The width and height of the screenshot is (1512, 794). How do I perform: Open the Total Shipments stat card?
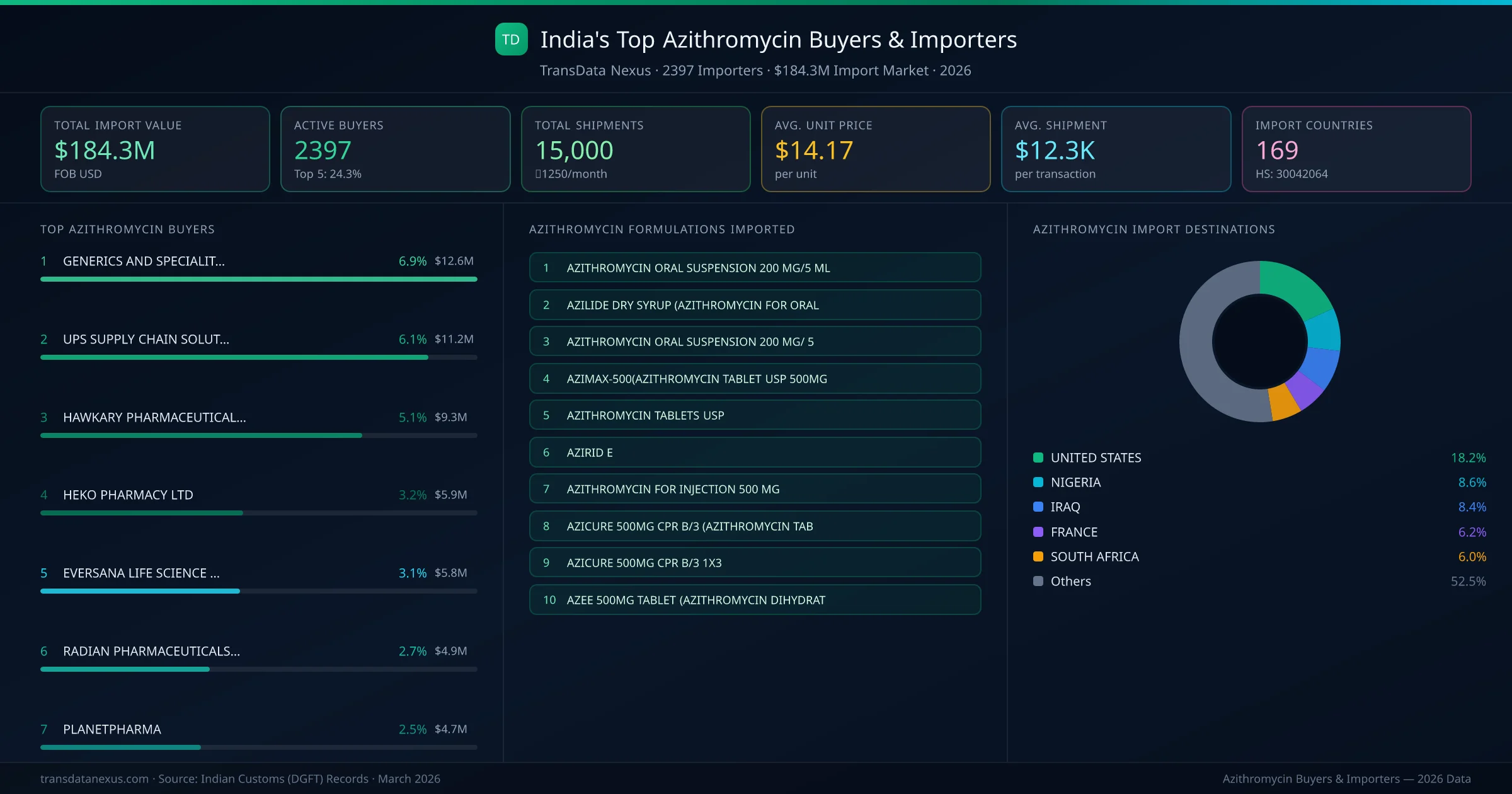635,149
